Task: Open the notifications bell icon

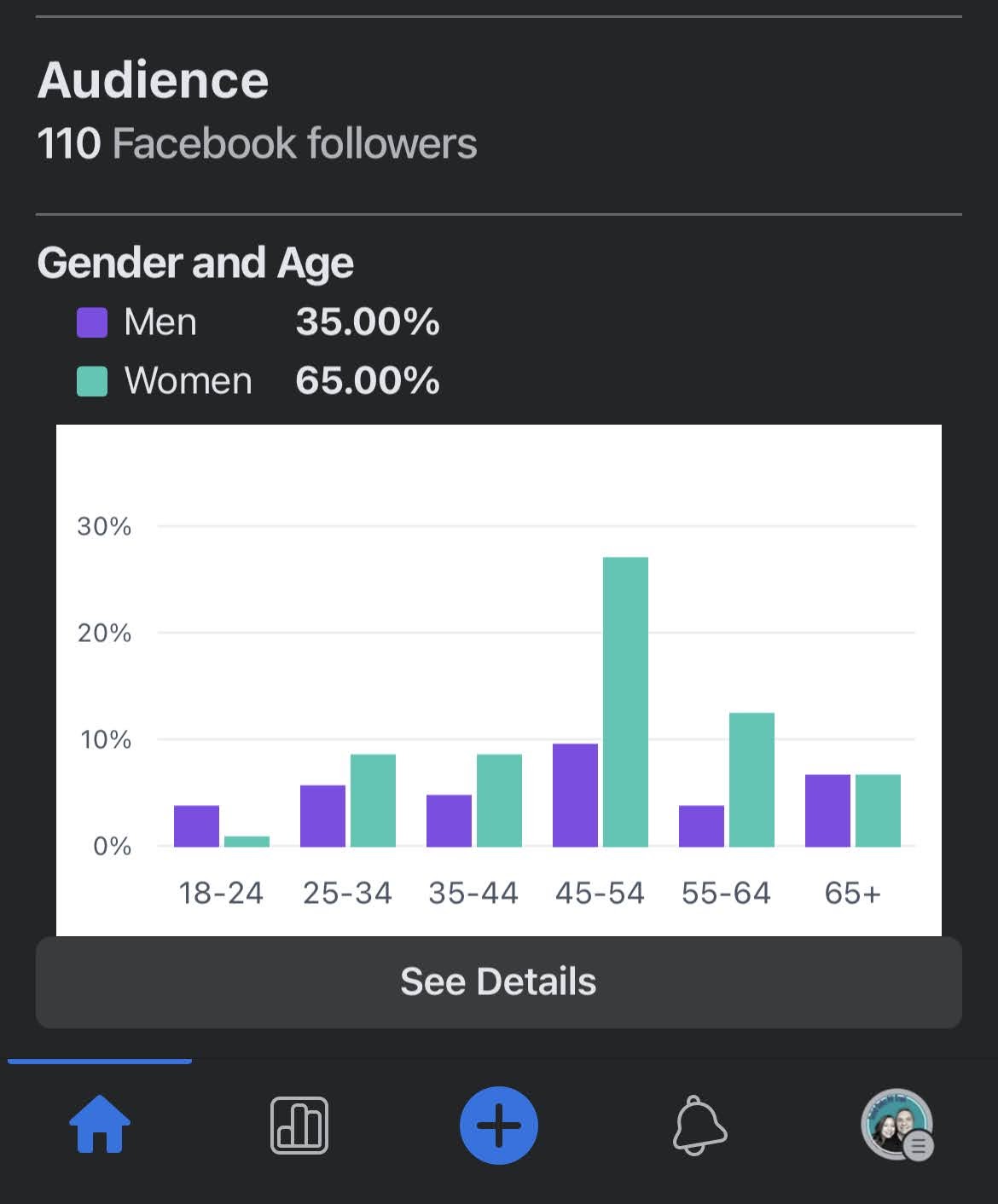Action: pos(699,1126)
